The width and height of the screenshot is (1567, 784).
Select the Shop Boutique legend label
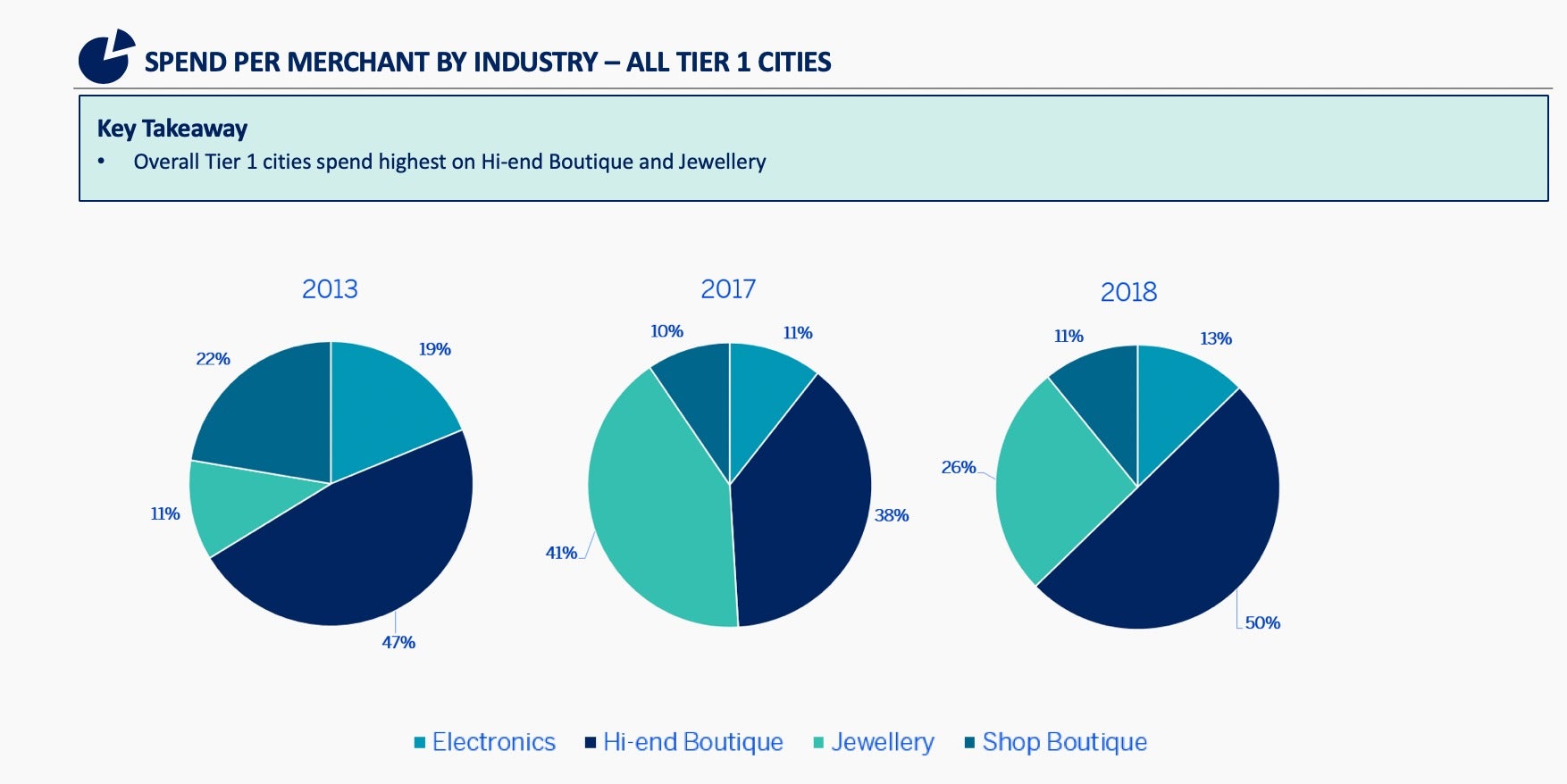(x=1065, y=742)
